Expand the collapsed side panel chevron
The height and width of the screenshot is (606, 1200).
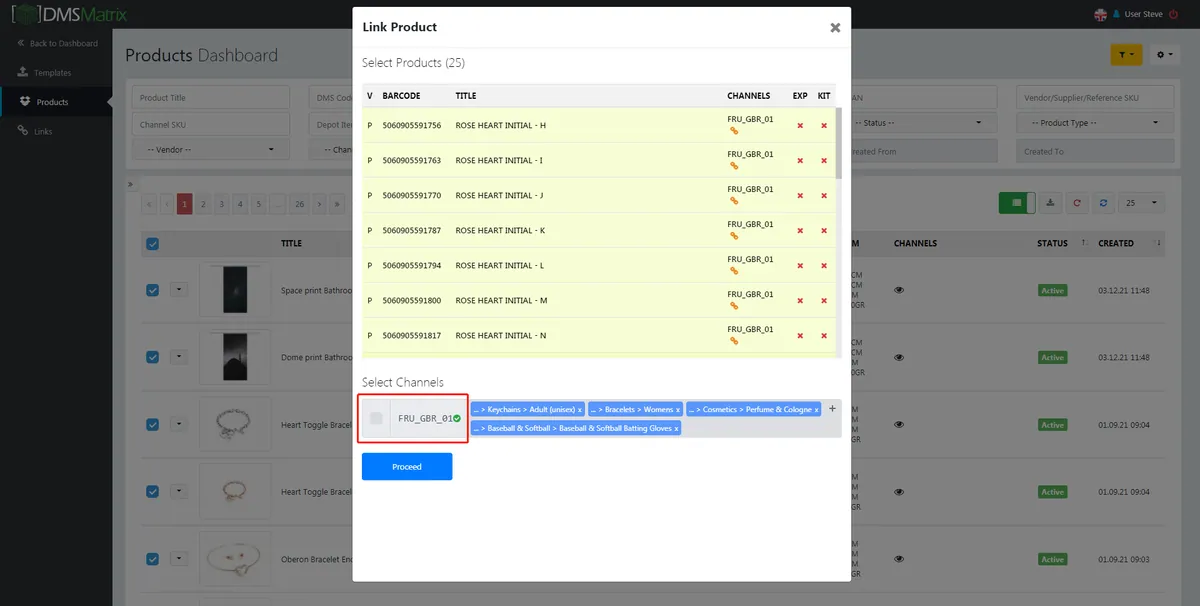[x=129, y=184]
